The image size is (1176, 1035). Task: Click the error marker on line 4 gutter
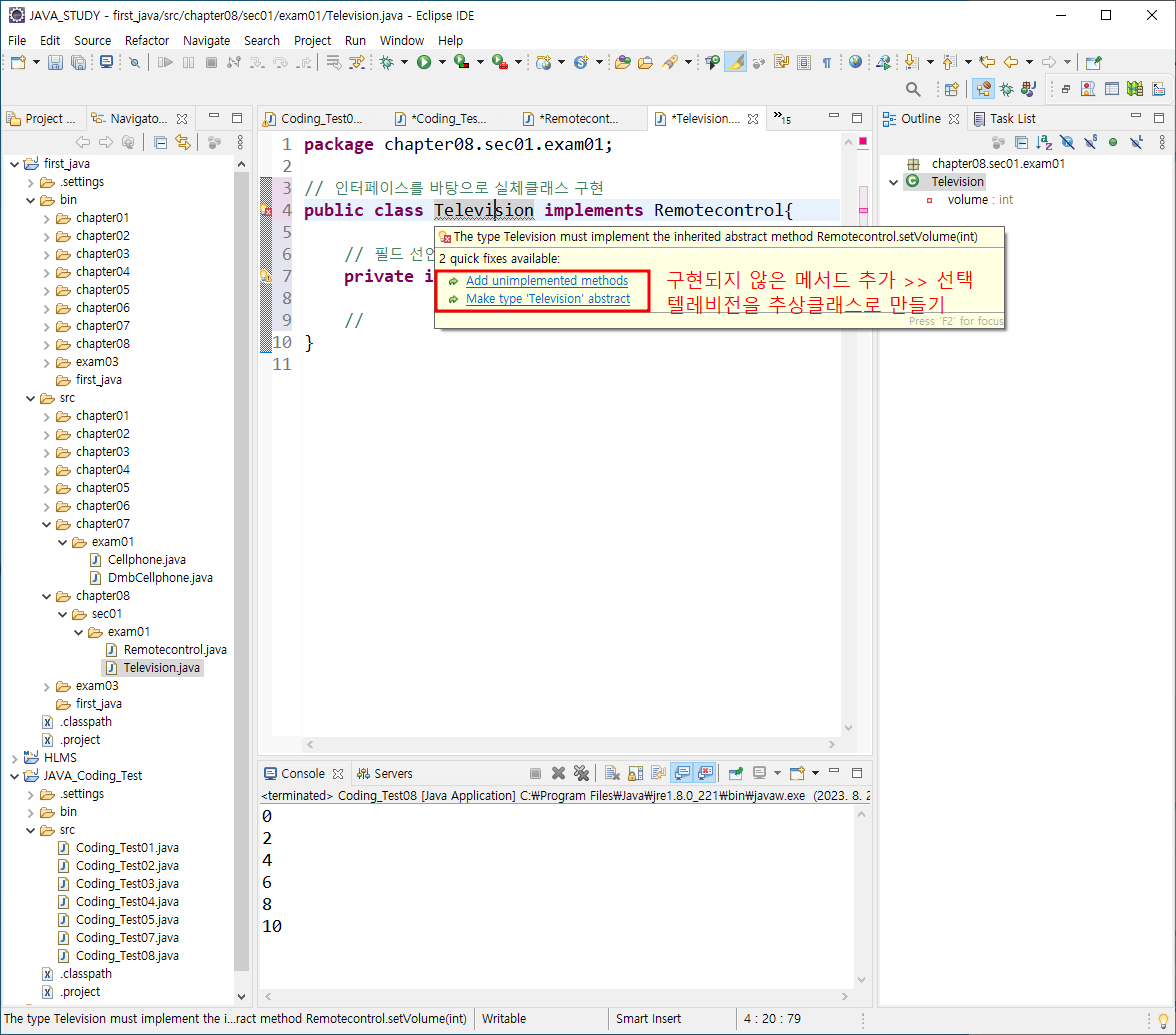(x=266, y=211)
